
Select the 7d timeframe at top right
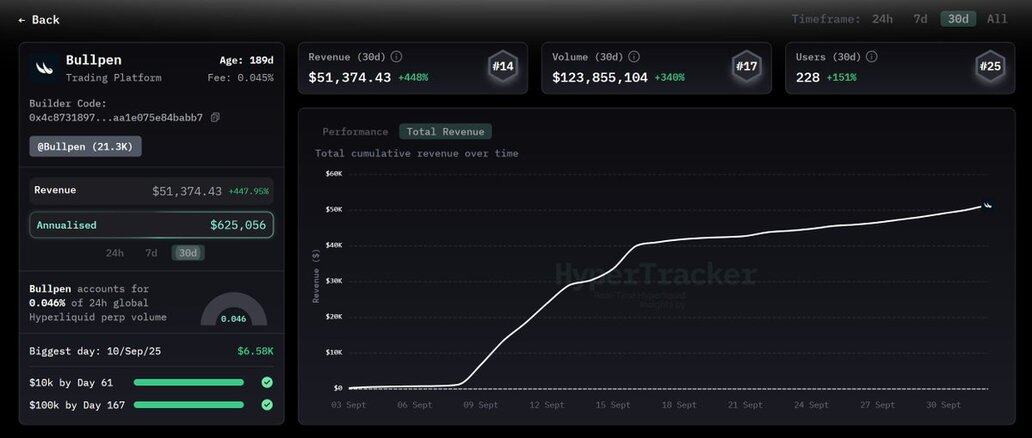[x=920, y=19]
